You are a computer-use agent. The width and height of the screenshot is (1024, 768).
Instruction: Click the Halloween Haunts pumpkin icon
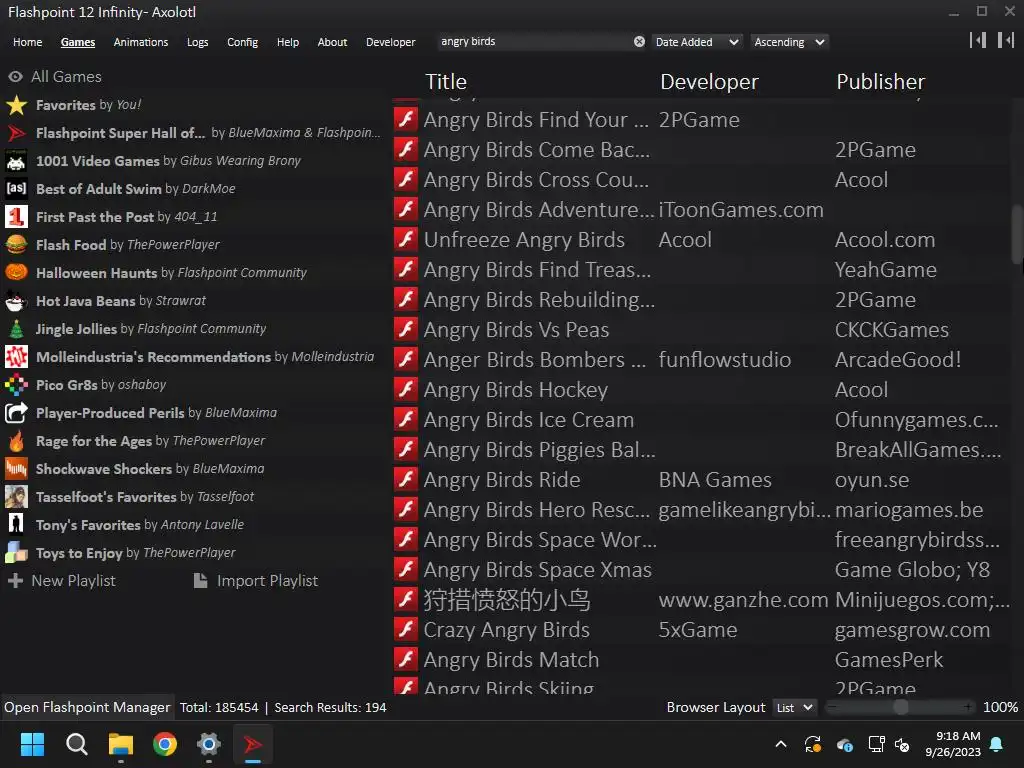(x=16, y=272)
